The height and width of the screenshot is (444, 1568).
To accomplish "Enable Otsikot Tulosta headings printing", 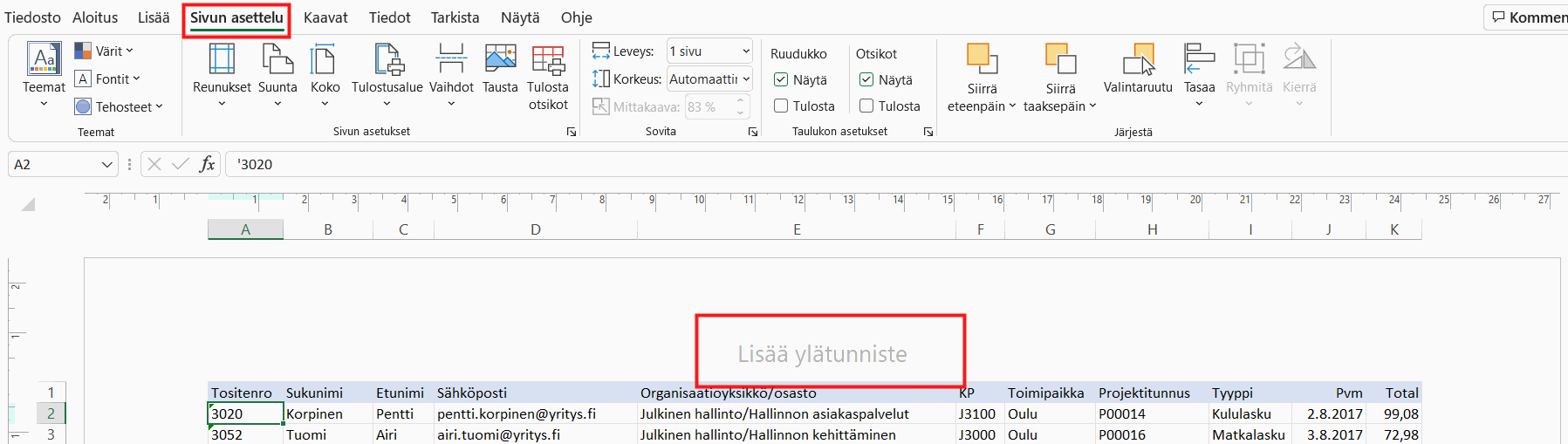I will [866, 106].
